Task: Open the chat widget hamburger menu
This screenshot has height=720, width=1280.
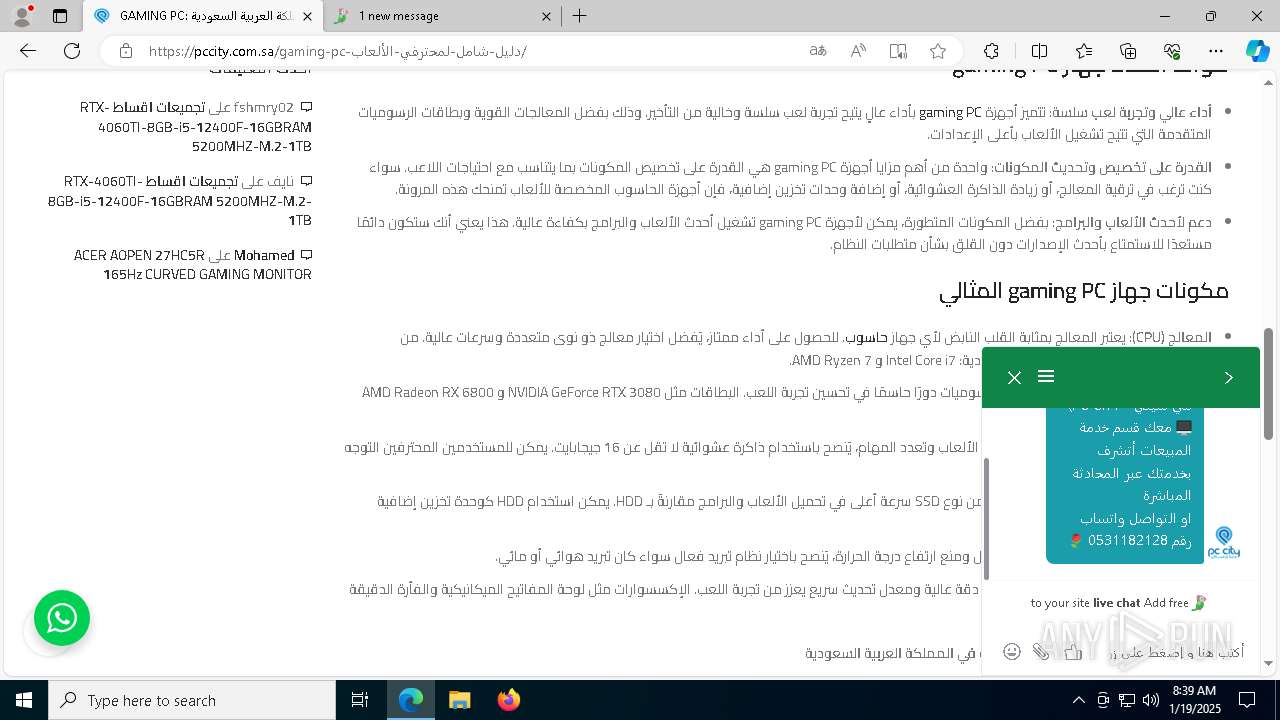Action: coord(1046,376)
